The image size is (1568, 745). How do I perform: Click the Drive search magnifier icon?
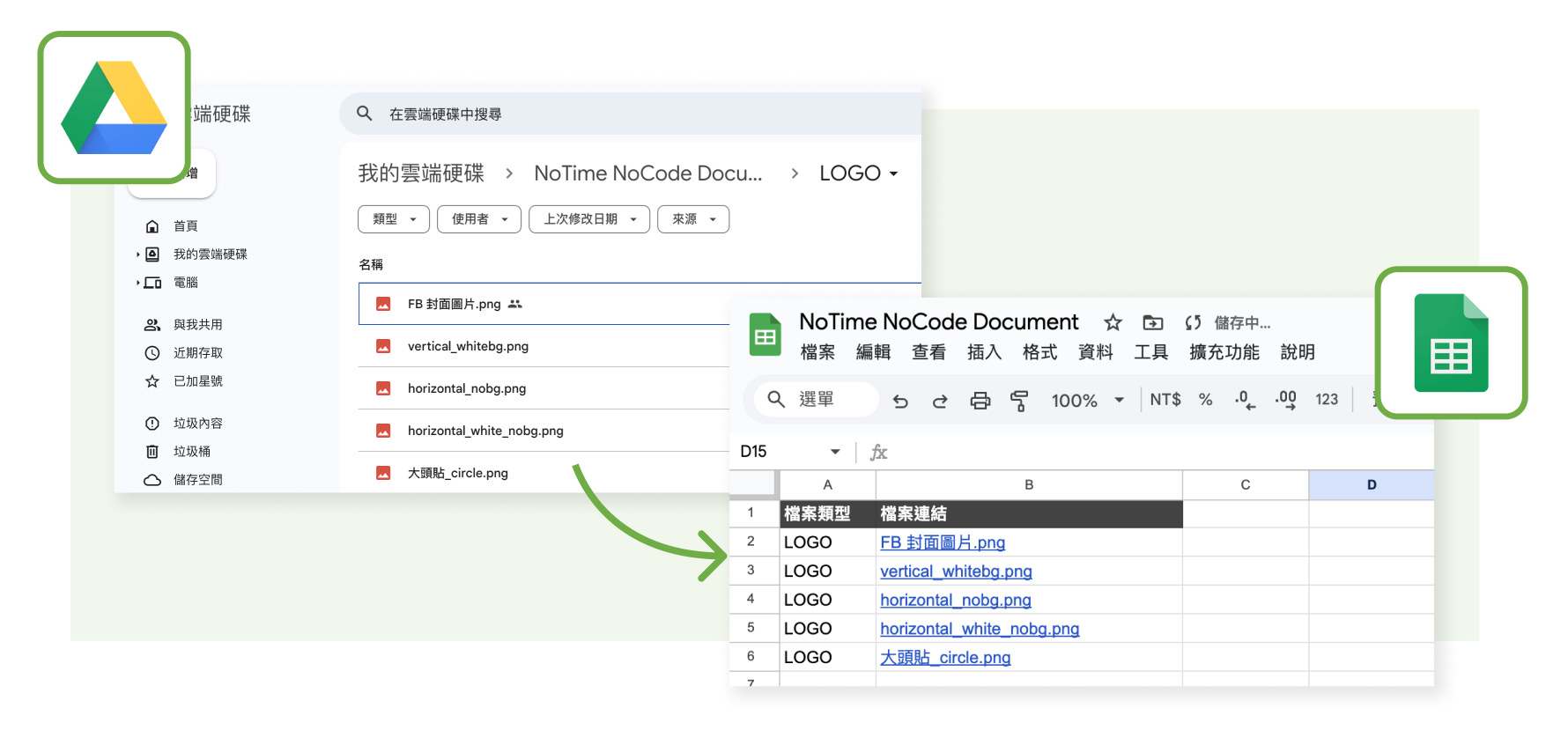[x=364, y=114]
